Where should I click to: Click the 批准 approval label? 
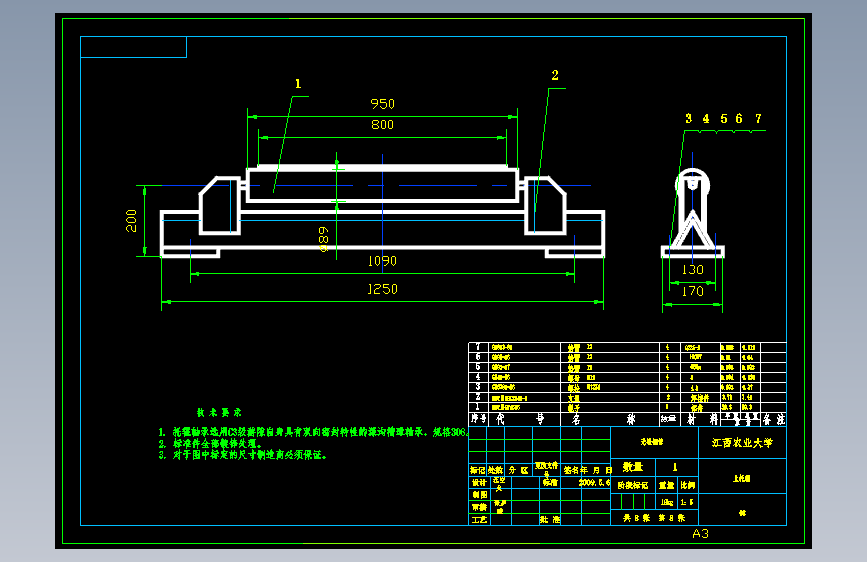click(550, 519)
